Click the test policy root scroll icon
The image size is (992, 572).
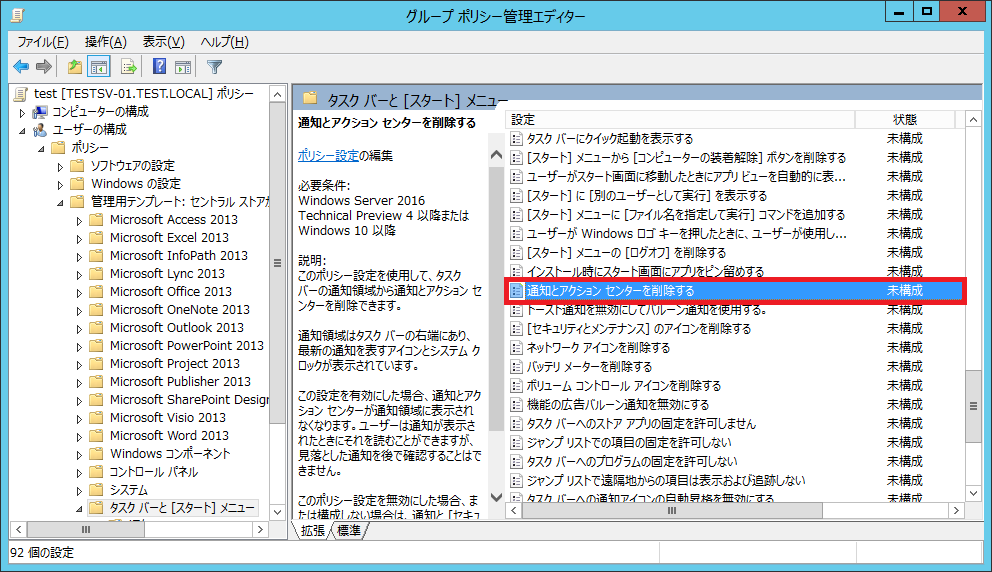point(21,94)
